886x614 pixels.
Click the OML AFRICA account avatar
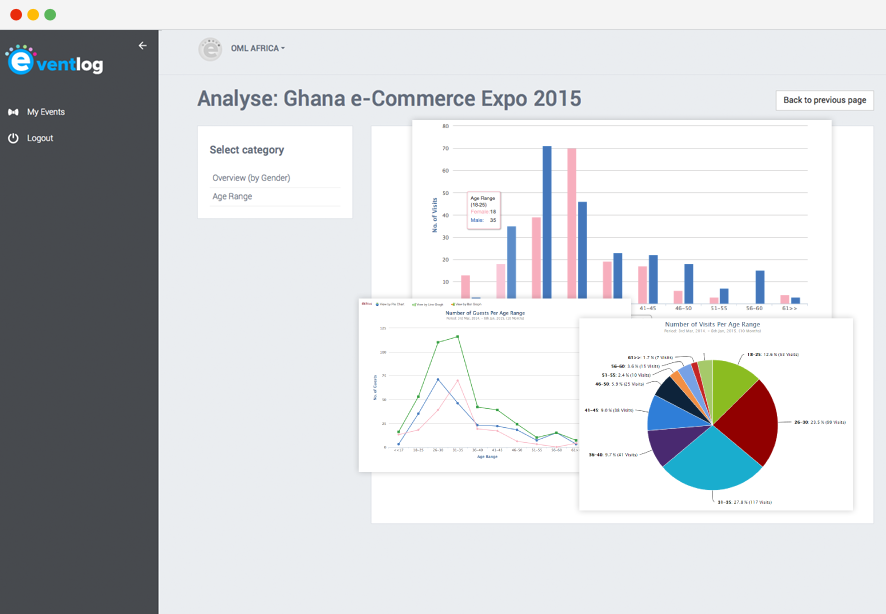pyautogui.click(x=210, y=49)
